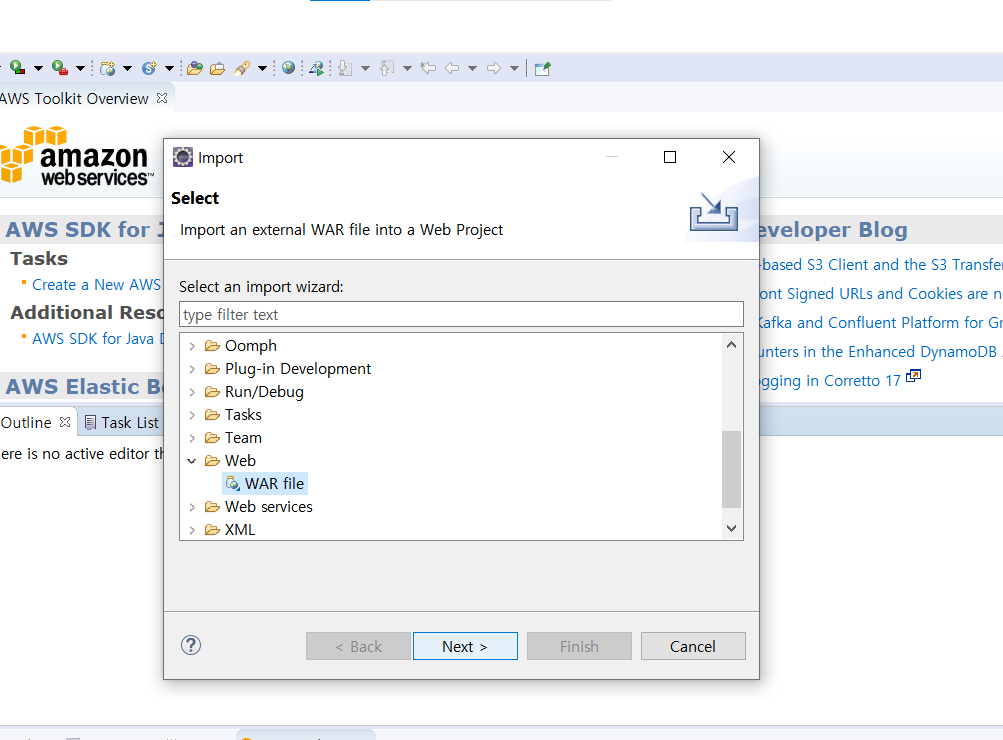Expand the Tasks folder
Image resolution: width=1003 pixels, height=740 pixels.
click(x=192, y=415)
